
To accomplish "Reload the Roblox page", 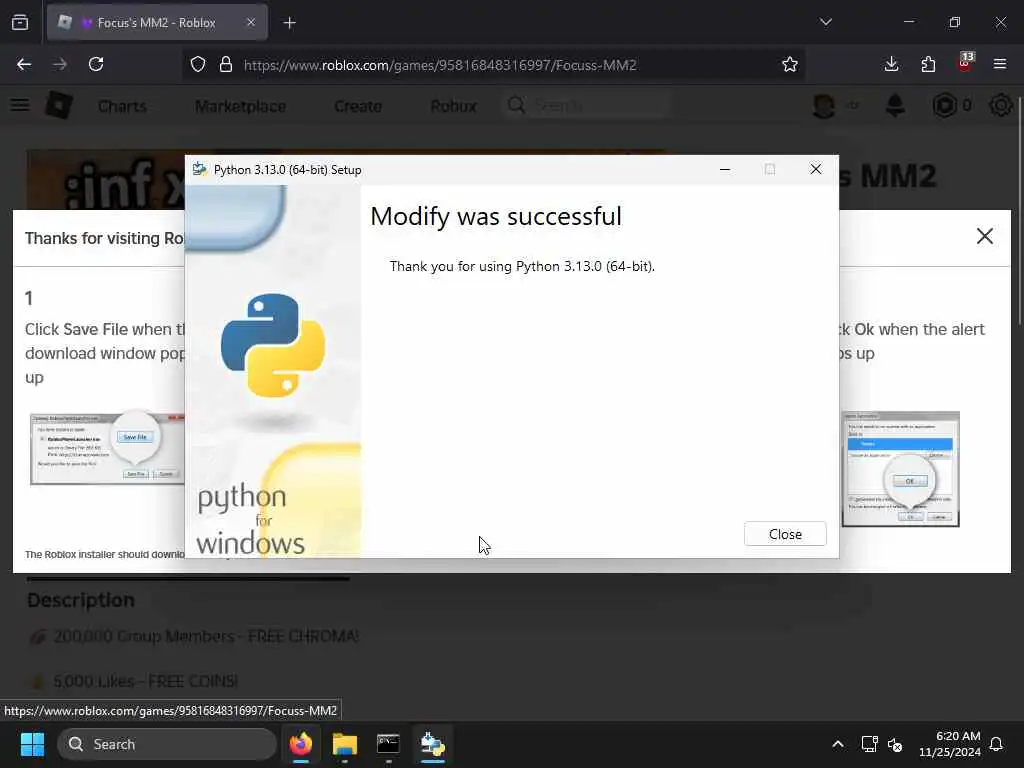I will 96,64.
